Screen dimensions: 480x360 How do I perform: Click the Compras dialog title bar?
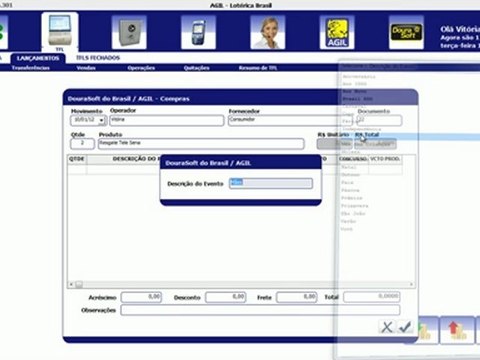240,98
